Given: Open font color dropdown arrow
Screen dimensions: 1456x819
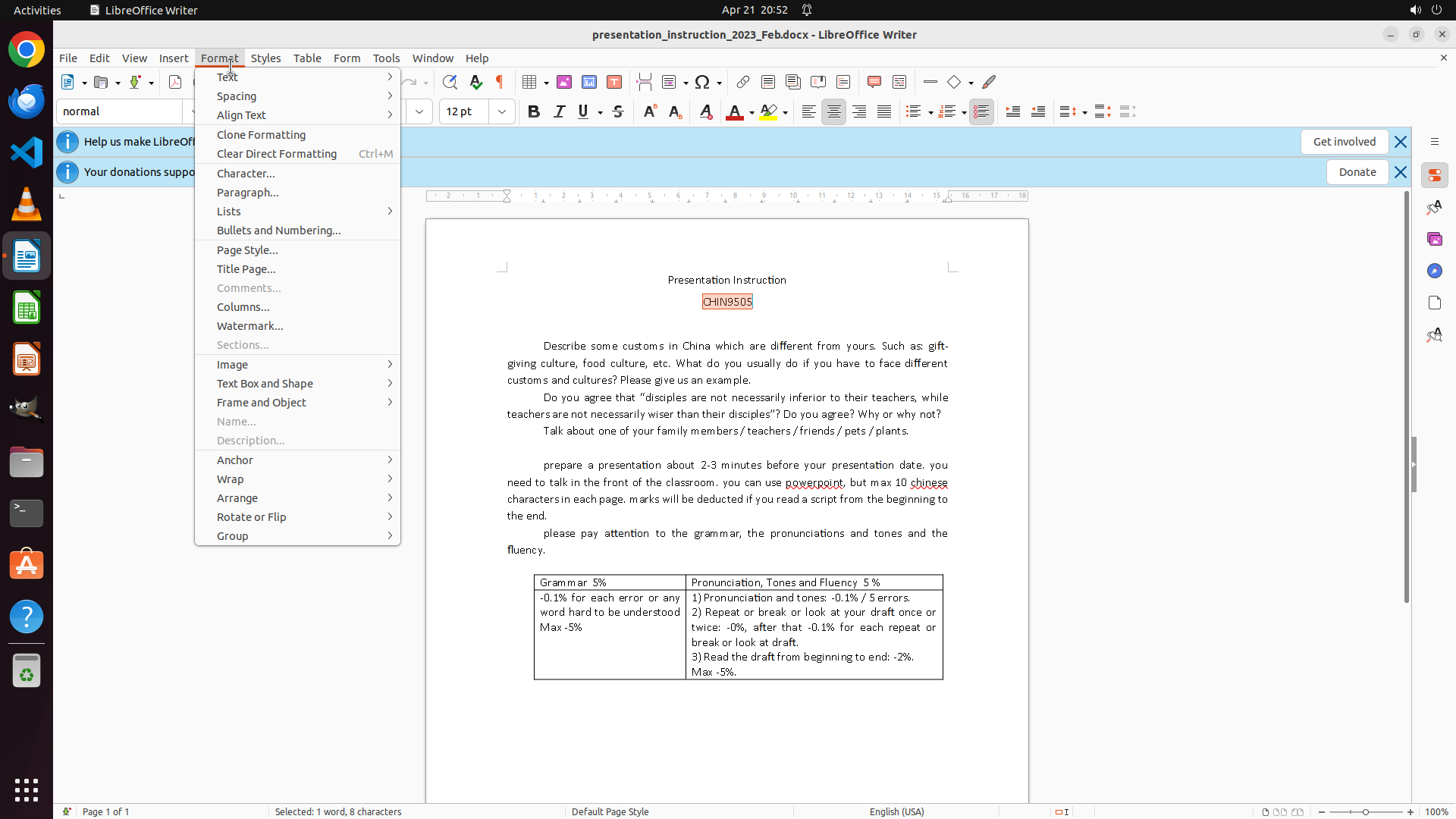Looking at the screenshot, I should point(752,112).
